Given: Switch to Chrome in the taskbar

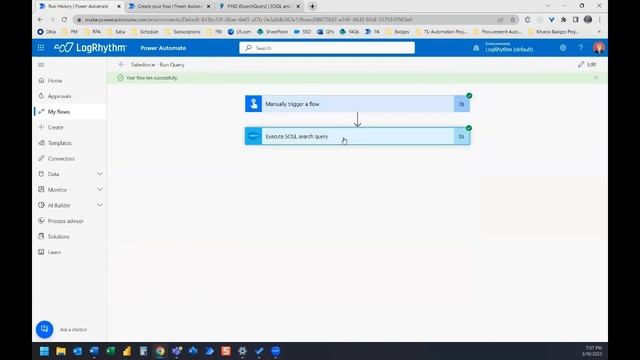Looking at the screenshot, I should 160,351.
